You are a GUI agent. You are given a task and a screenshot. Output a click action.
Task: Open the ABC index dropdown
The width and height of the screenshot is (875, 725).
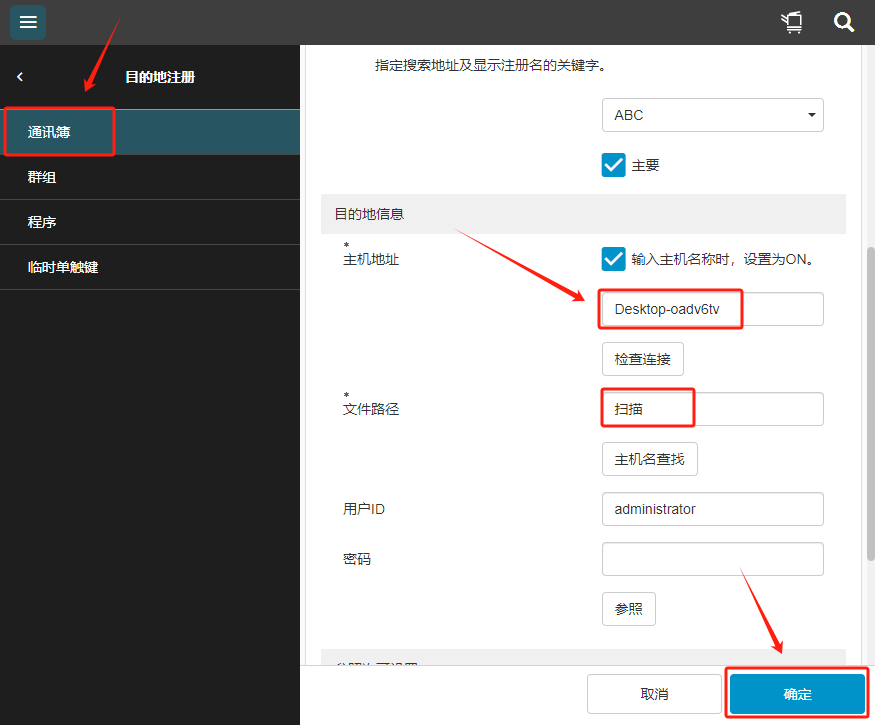712,115
